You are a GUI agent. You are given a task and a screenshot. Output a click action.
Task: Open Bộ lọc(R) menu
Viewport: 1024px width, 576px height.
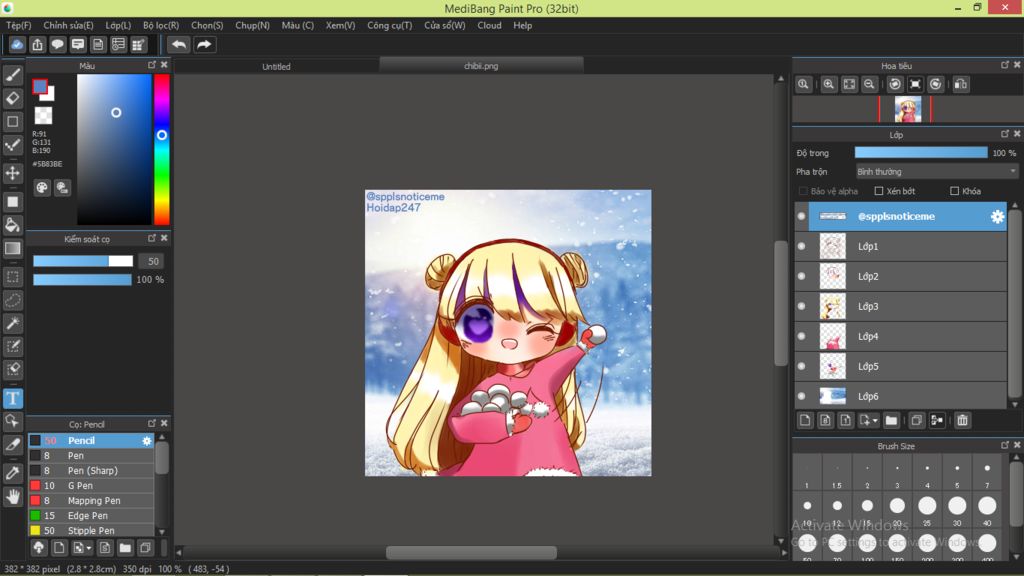(161, 25)
